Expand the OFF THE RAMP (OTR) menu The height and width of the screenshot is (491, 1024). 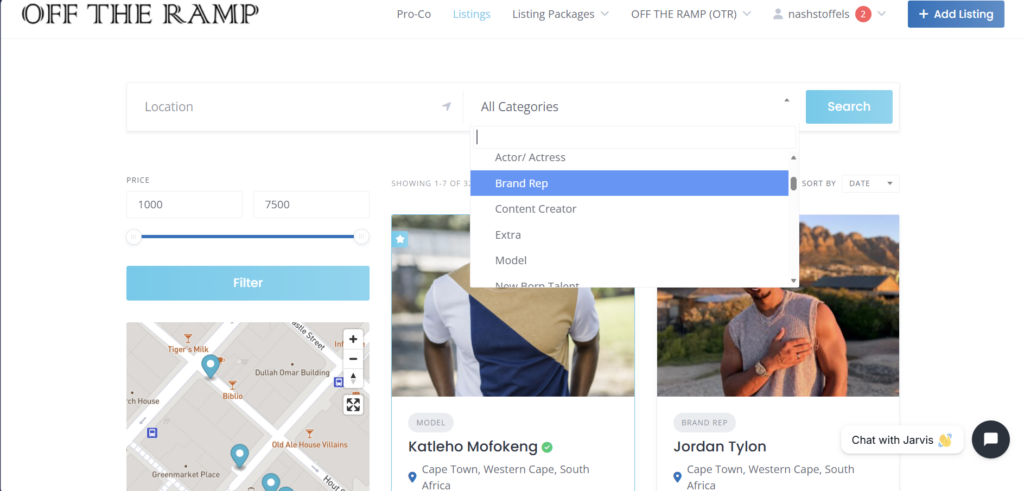click(x=691, y=14)
